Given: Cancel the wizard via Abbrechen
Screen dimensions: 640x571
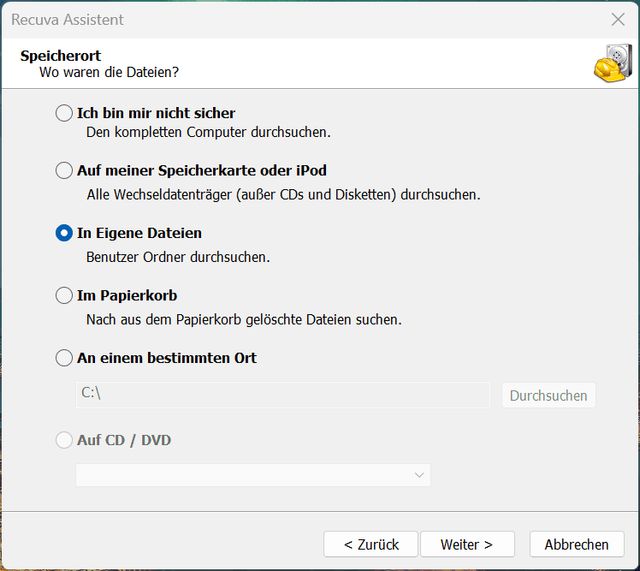Looking at the screenshot, I should (577, 544).
